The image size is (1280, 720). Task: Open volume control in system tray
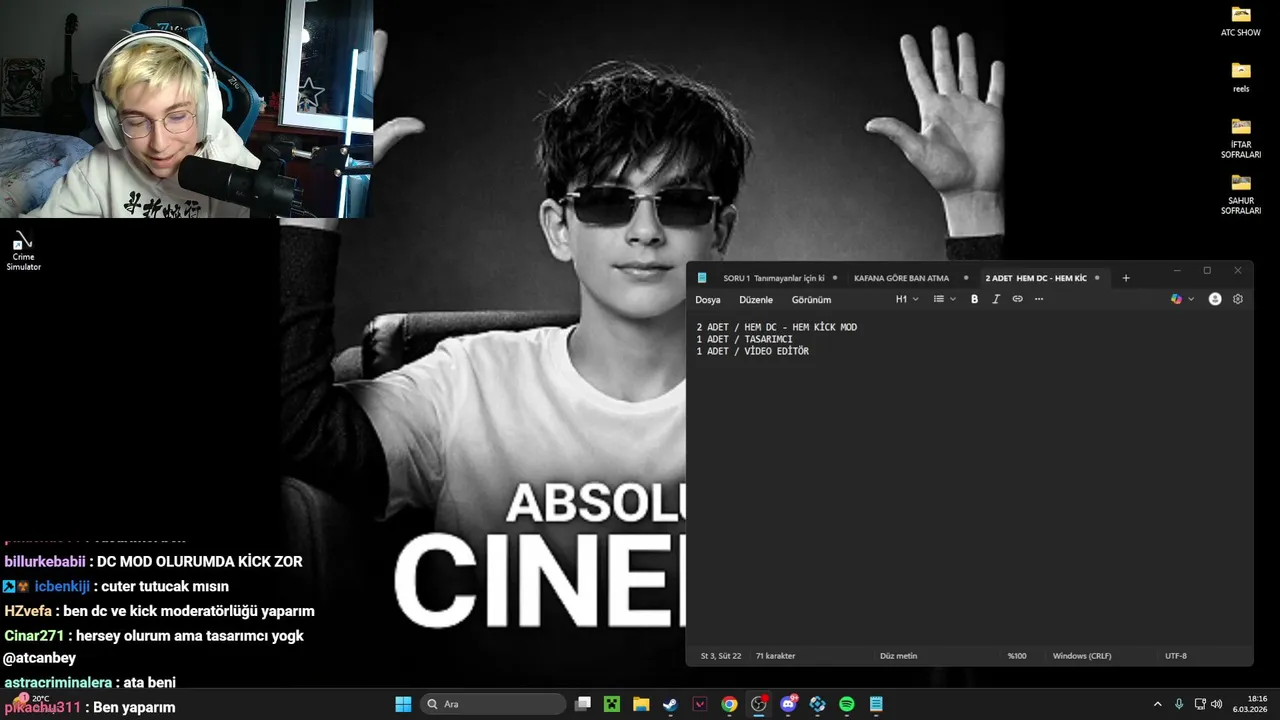1217,704
